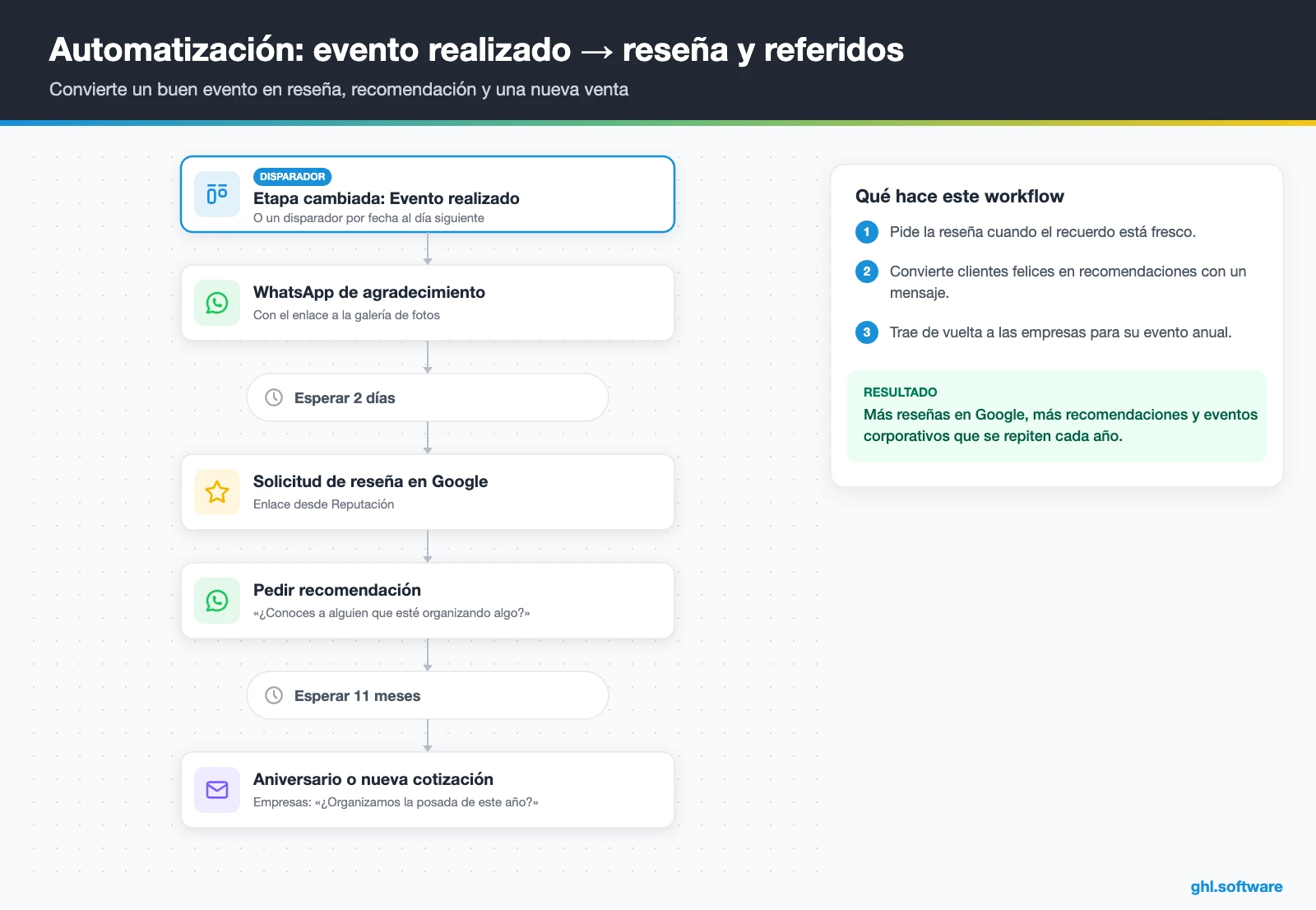Image resolution: width=1316 pixels, height=910 pixels.
Task: Click 'Qué hace este workflow' heading
Action: [960, 196]
